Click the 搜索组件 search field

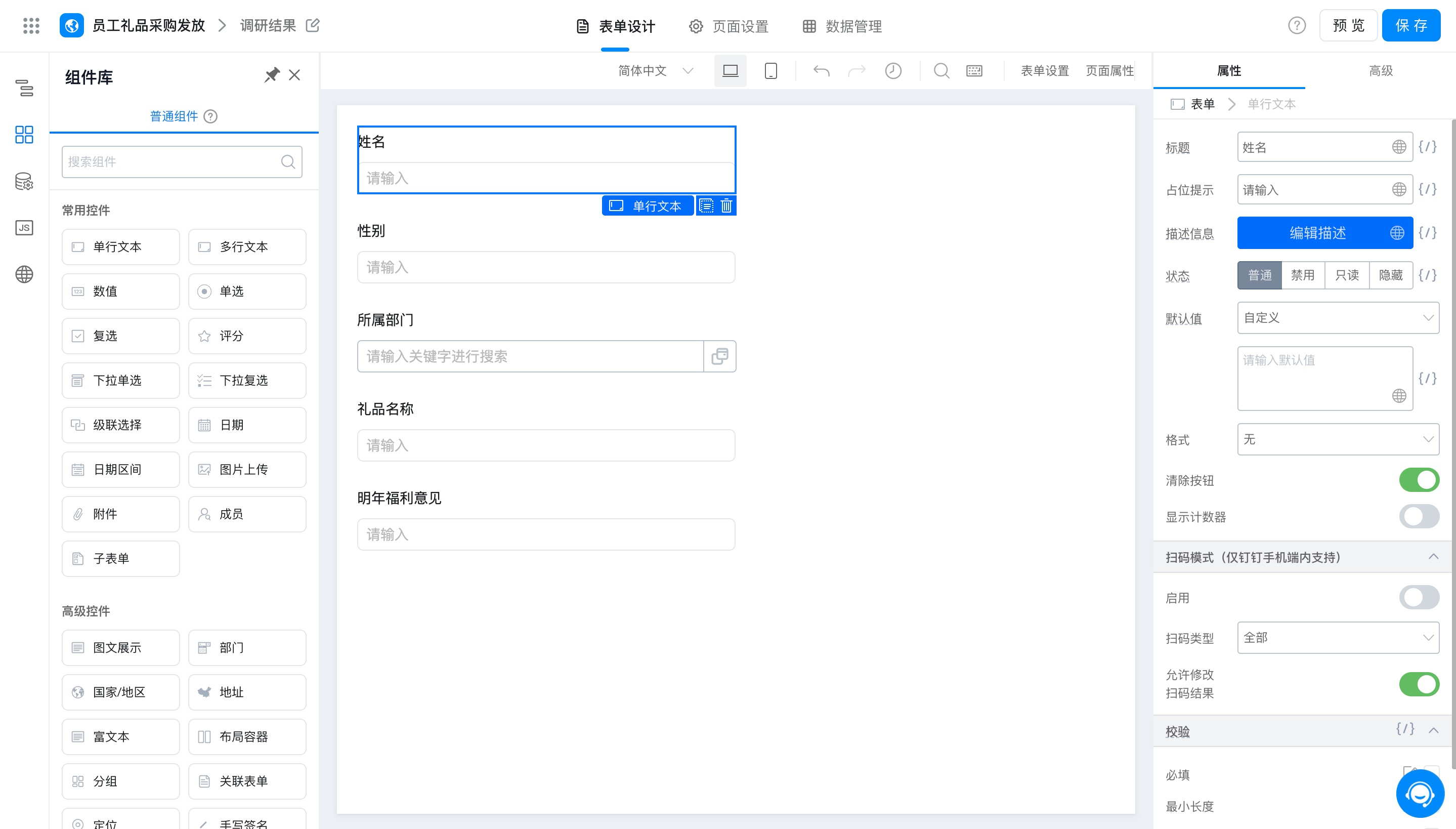click(174, 162)
